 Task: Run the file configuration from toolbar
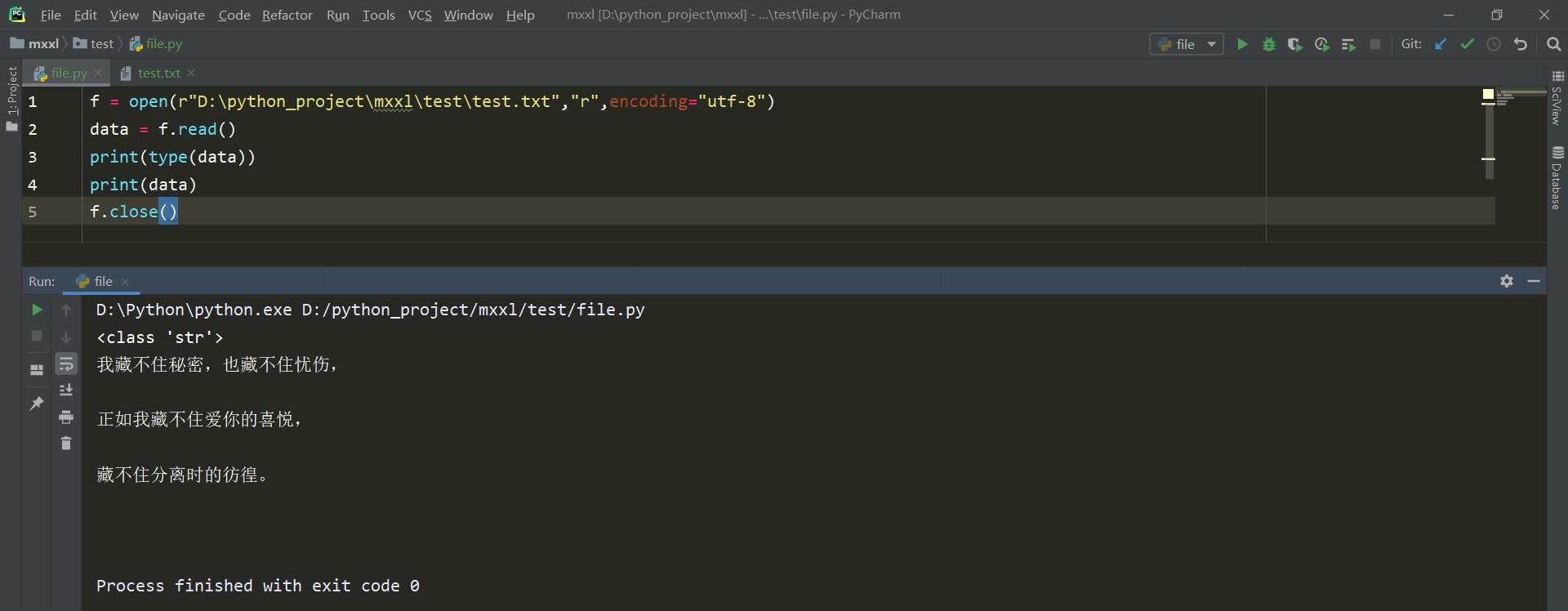coord(1242,44)
